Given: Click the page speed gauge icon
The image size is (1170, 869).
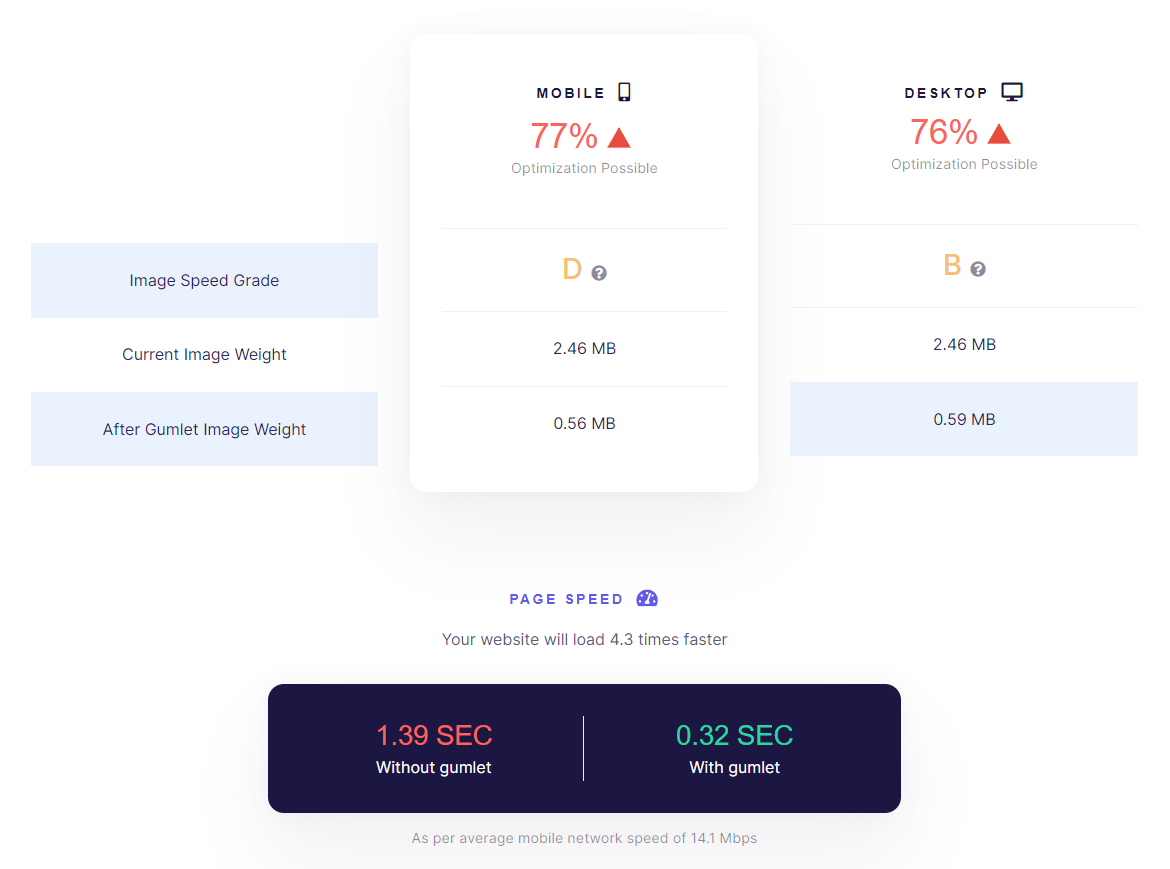Looking at the screenshot, I should (x=647, y=598).
